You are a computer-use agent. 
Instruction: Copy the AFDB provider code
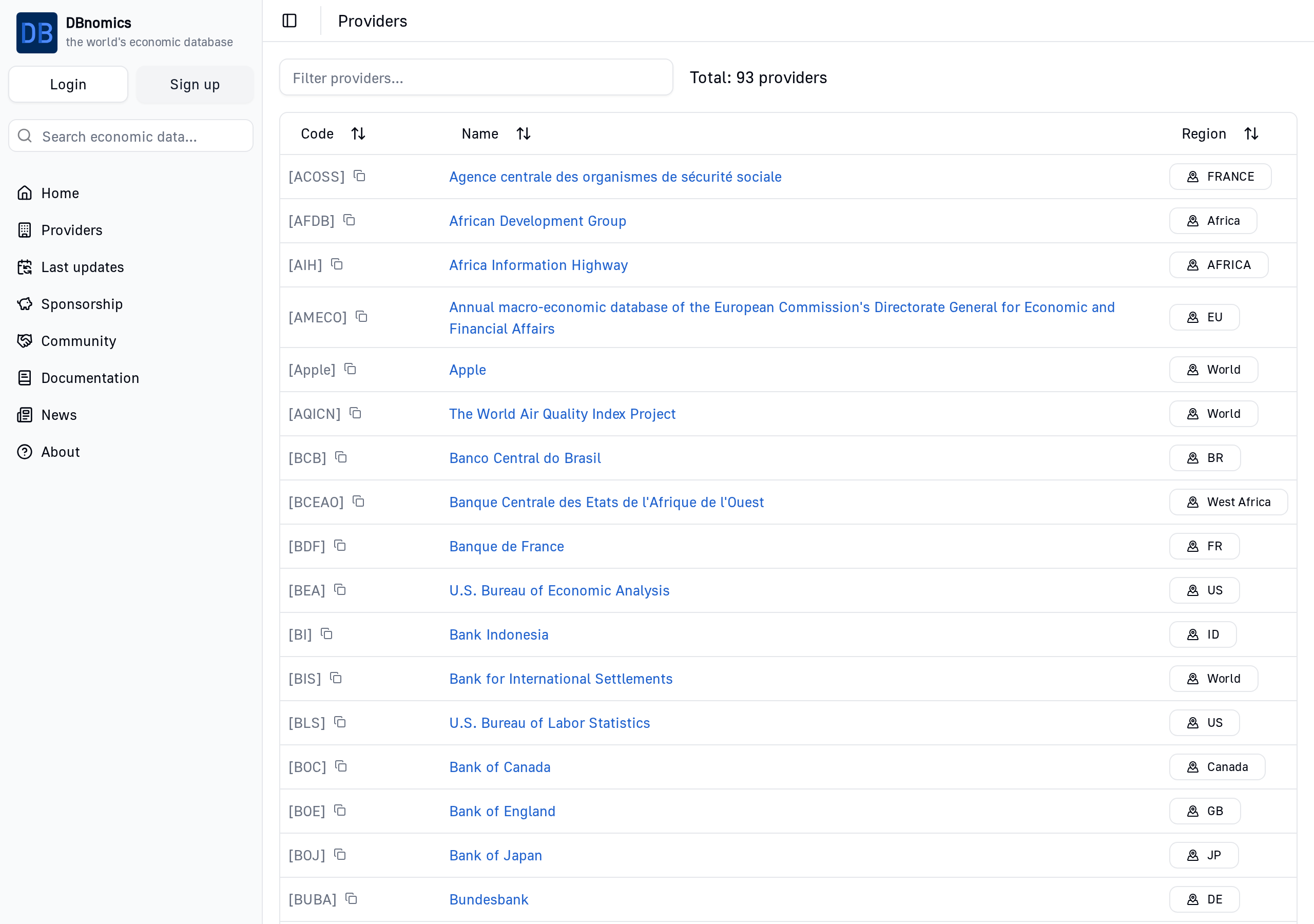pos(349,220)
